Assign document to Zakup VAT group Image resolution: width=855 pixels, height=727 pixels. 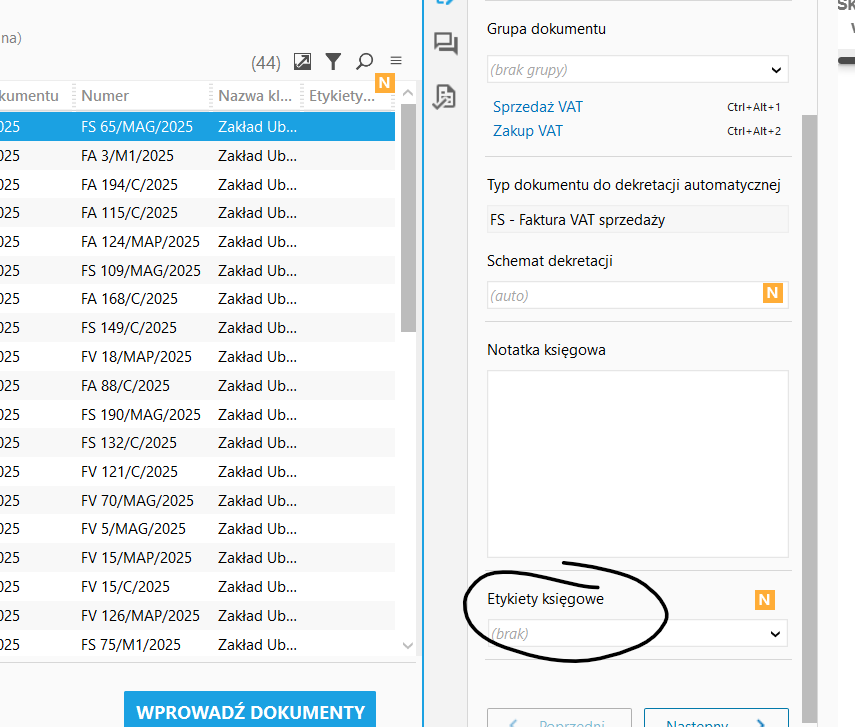527,130
